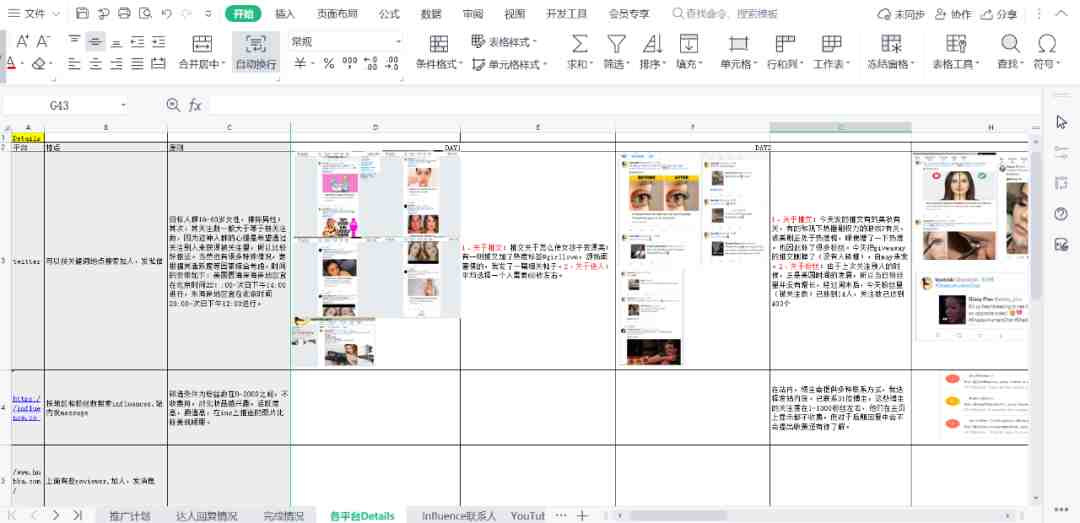Open the Insert (插入) ribbon tab
Screen dimensions: 1080x523
[285, 14]
